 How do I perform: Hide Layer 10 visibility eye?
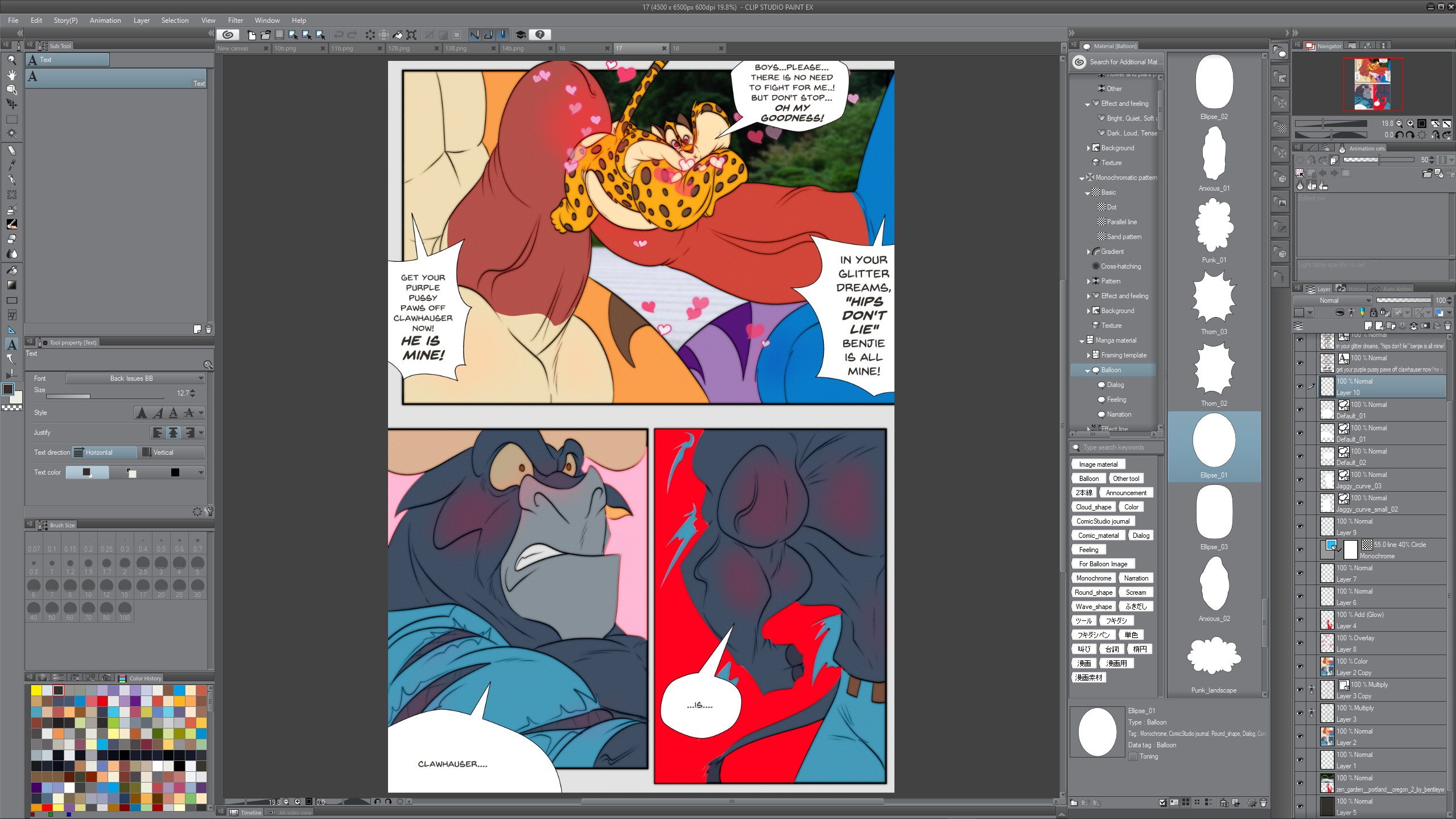[1300, 386]
